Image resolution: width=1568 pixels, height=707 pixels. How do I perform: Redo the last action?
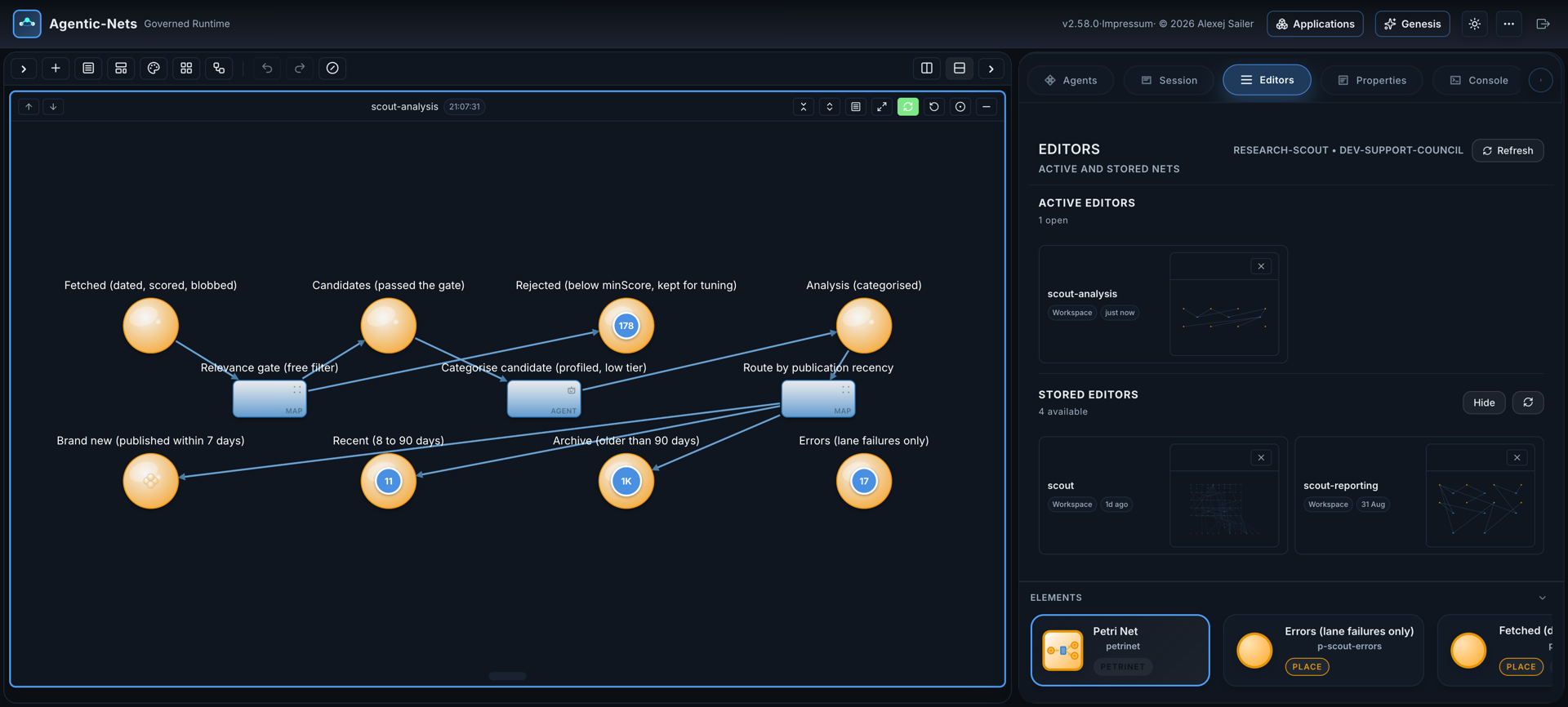tap(300, 69)
